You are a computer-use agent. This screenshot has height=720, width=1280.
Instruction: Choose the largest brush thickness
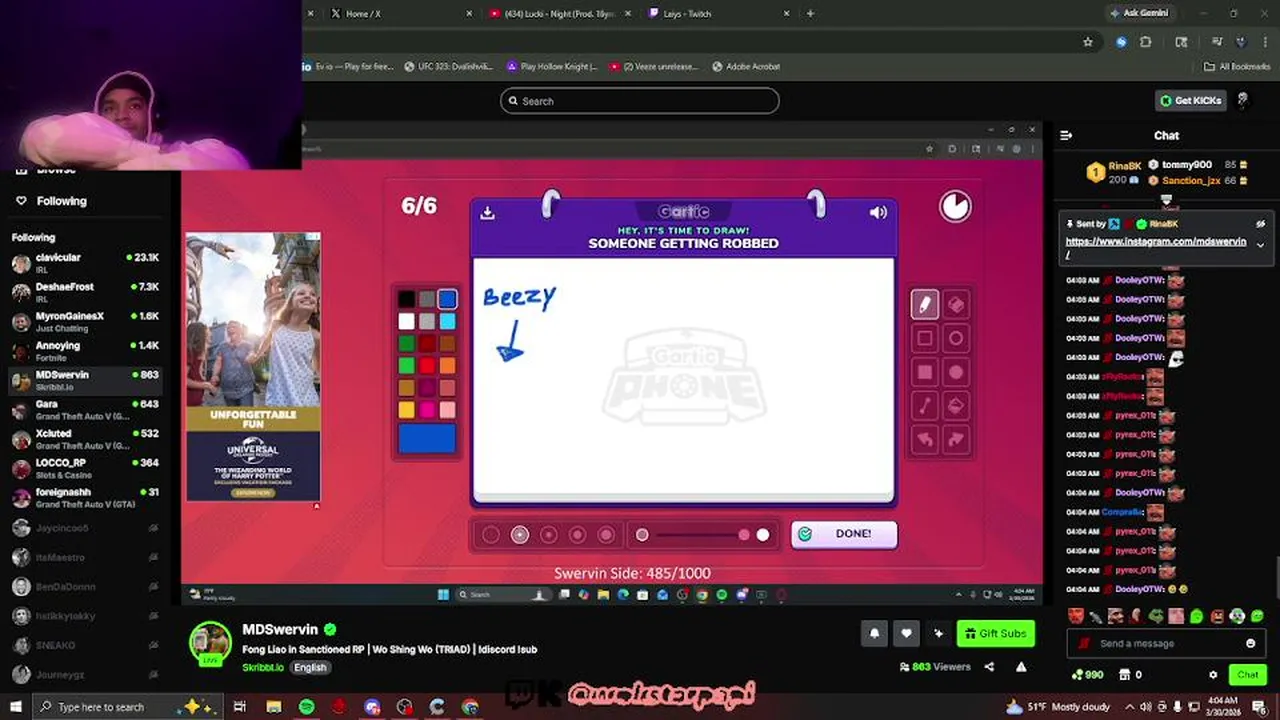(x=606, y=535)
